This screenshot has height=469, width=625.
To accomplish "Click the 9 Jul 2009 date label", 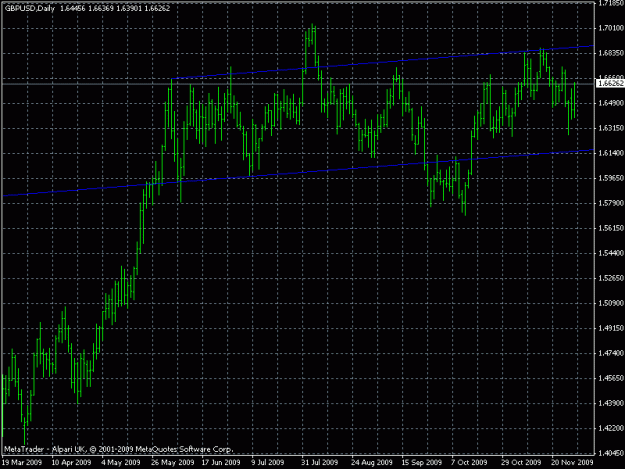I will click(267, 463).
